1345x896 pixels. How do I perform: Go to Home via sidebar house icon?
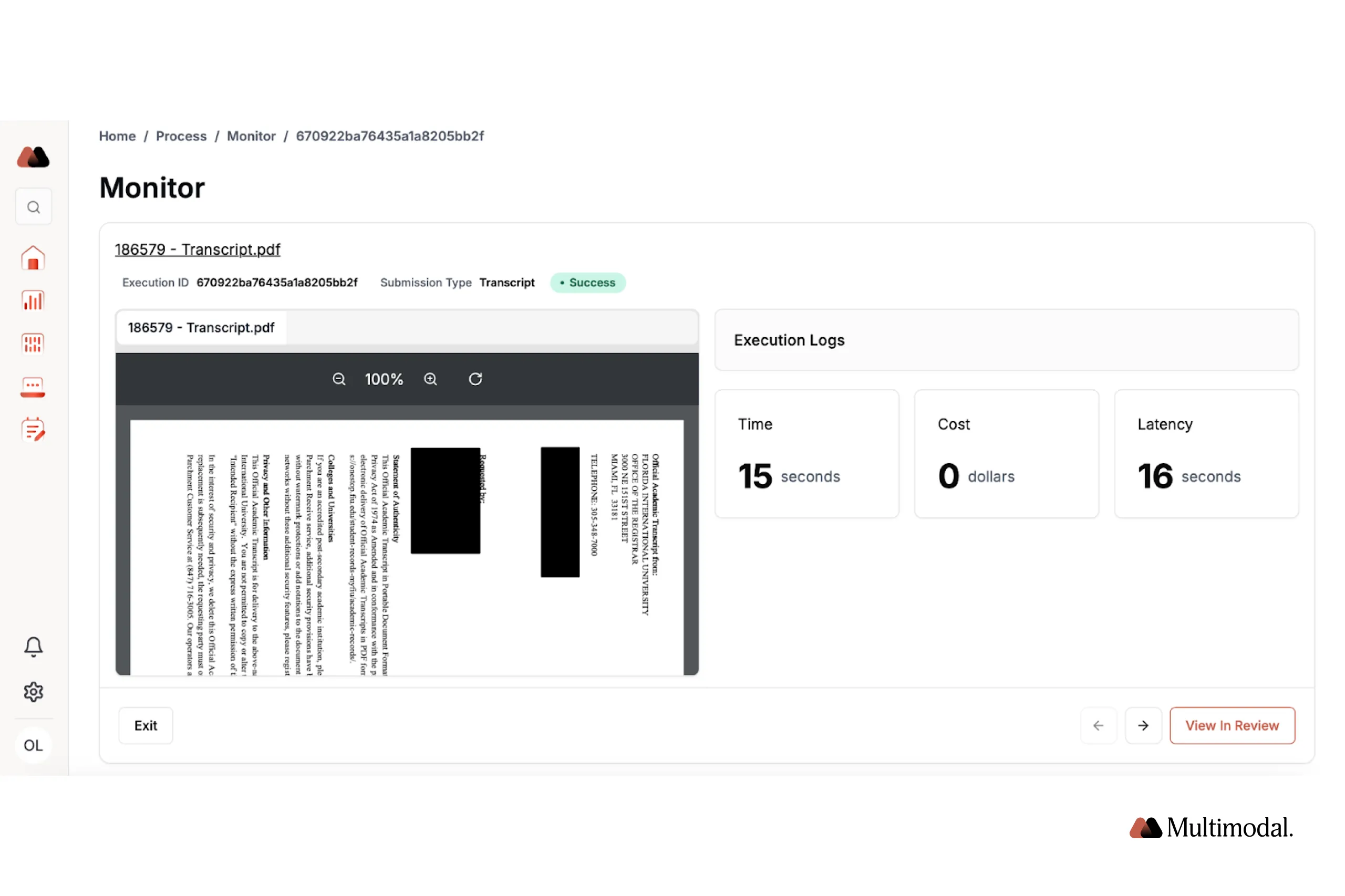click(33, 258)
